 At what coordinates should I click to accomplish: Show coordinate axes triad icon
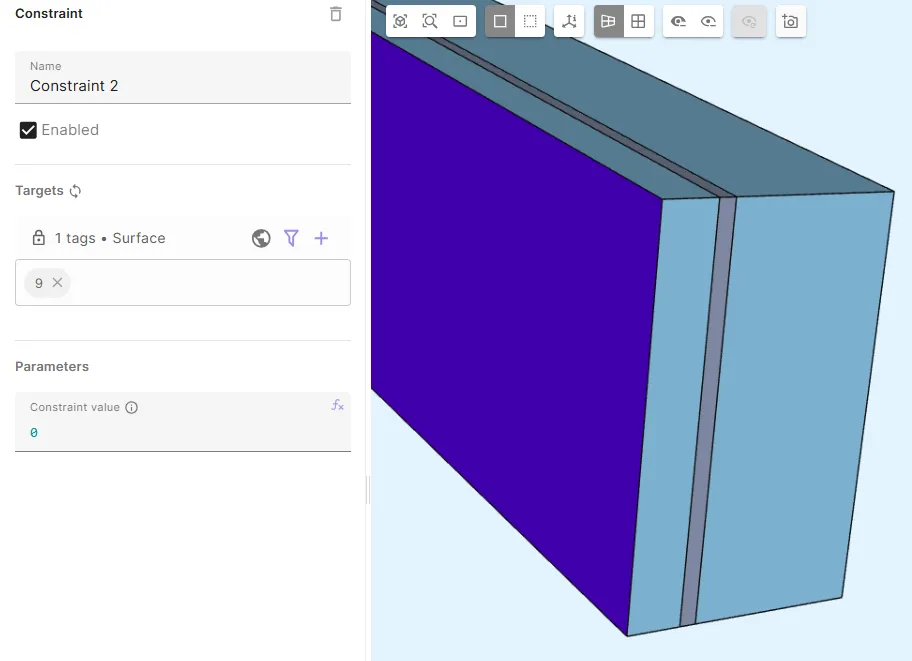[569, 21]
